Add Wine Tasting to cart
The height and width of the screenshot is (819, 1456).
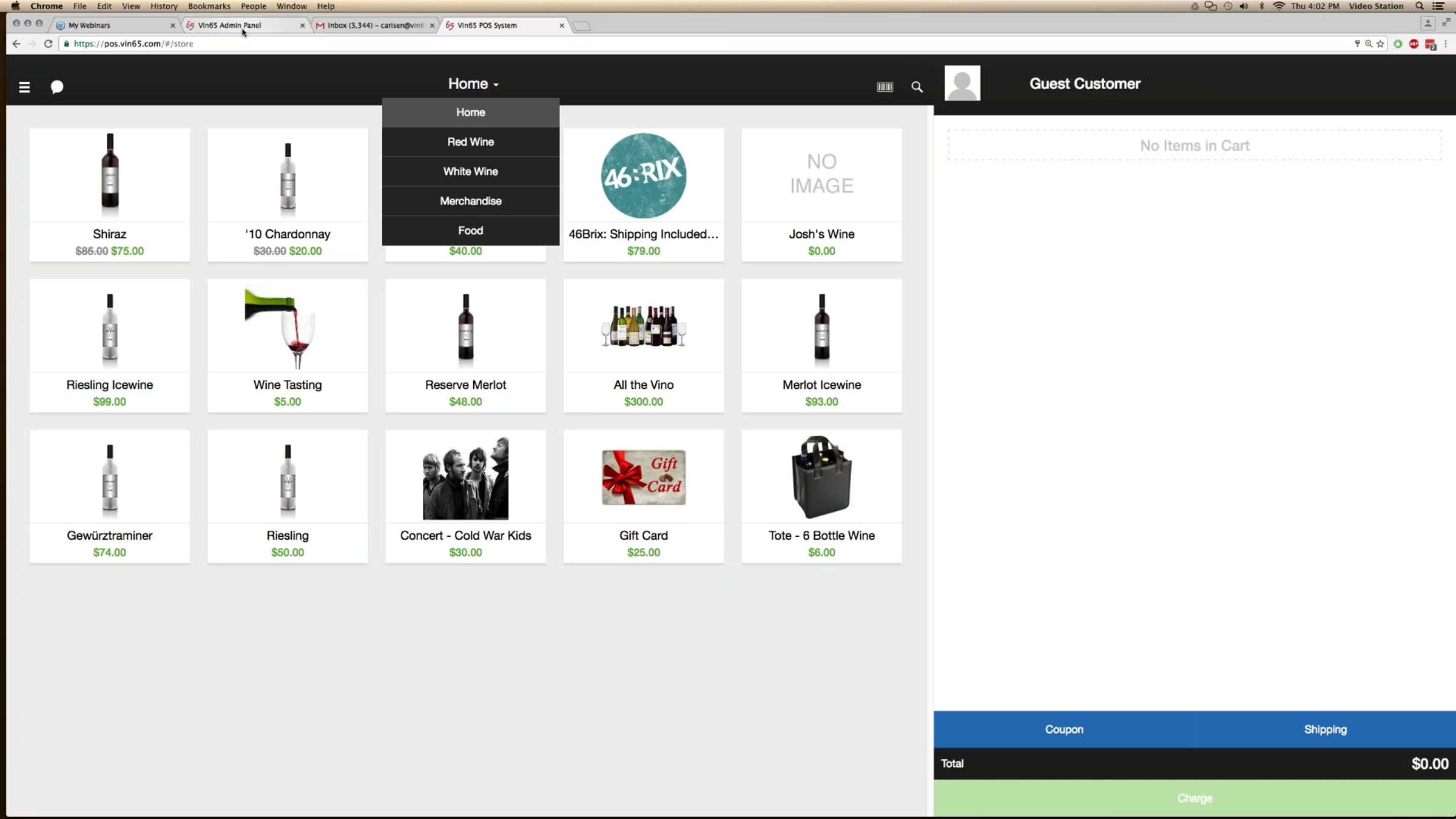point(288,346)
